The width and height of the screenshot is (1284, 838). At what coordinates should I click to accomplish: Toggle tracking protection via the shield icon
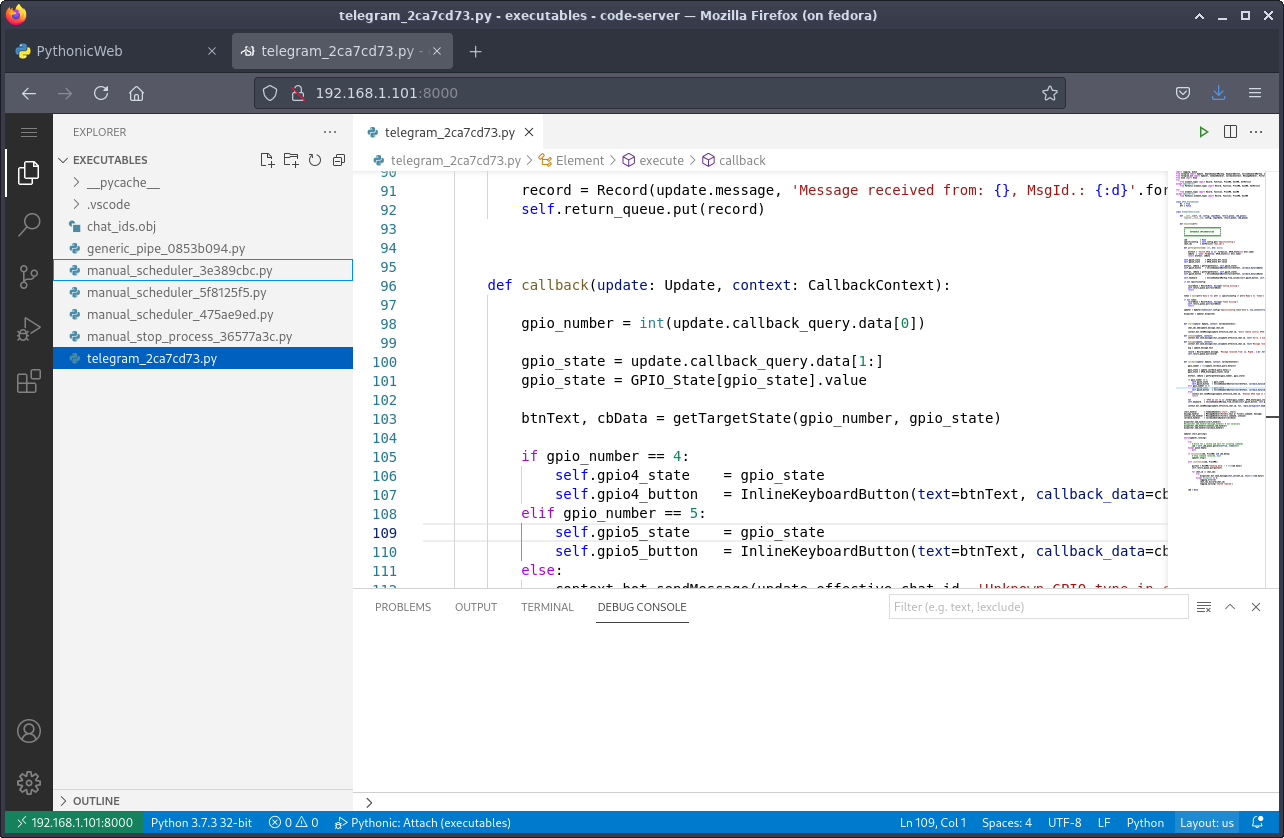pyautogui.click(x=270, y=92)
